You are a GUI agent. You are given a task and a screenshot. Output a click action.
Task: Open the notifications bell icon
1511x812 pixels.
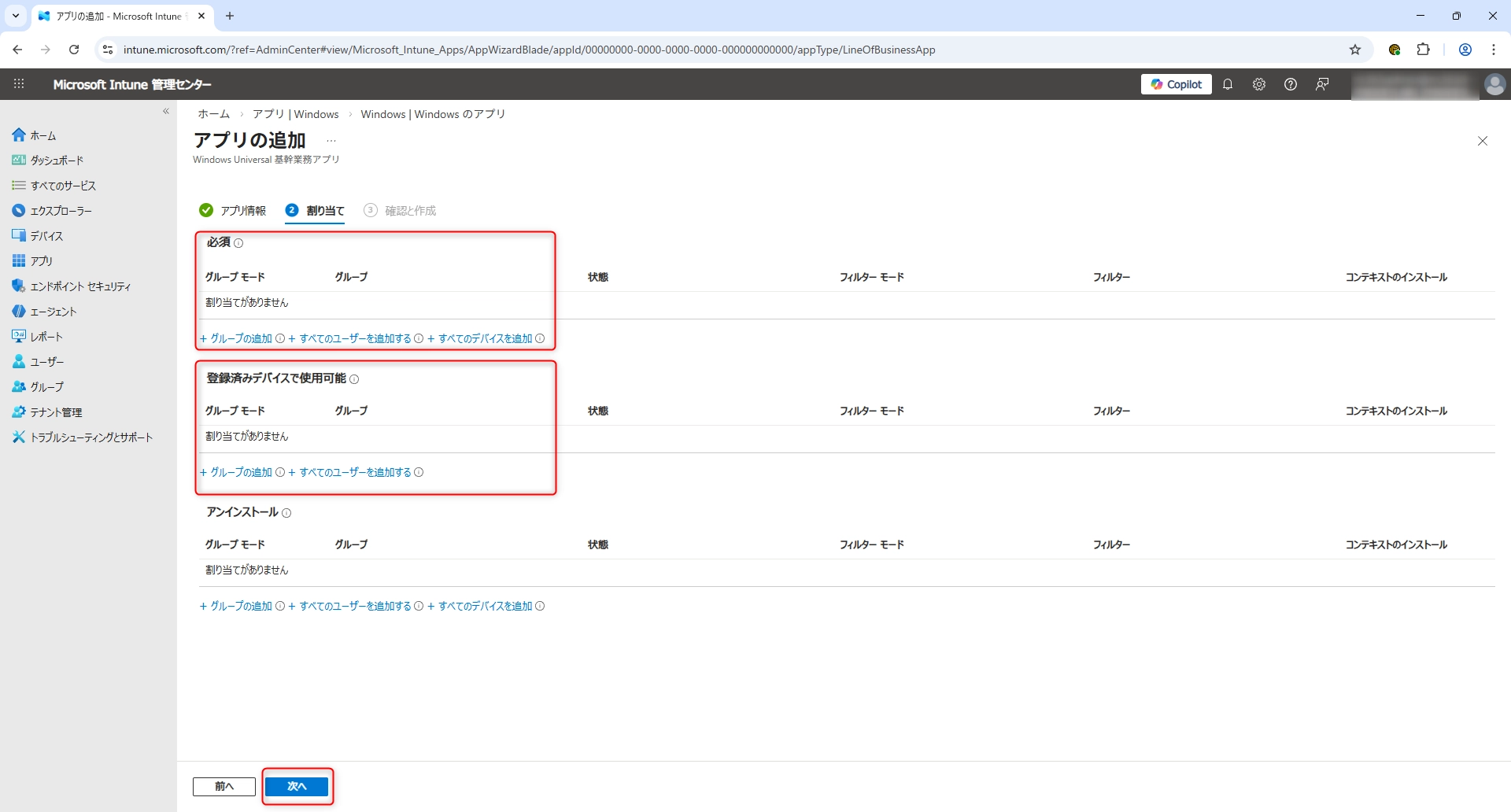1228,84
